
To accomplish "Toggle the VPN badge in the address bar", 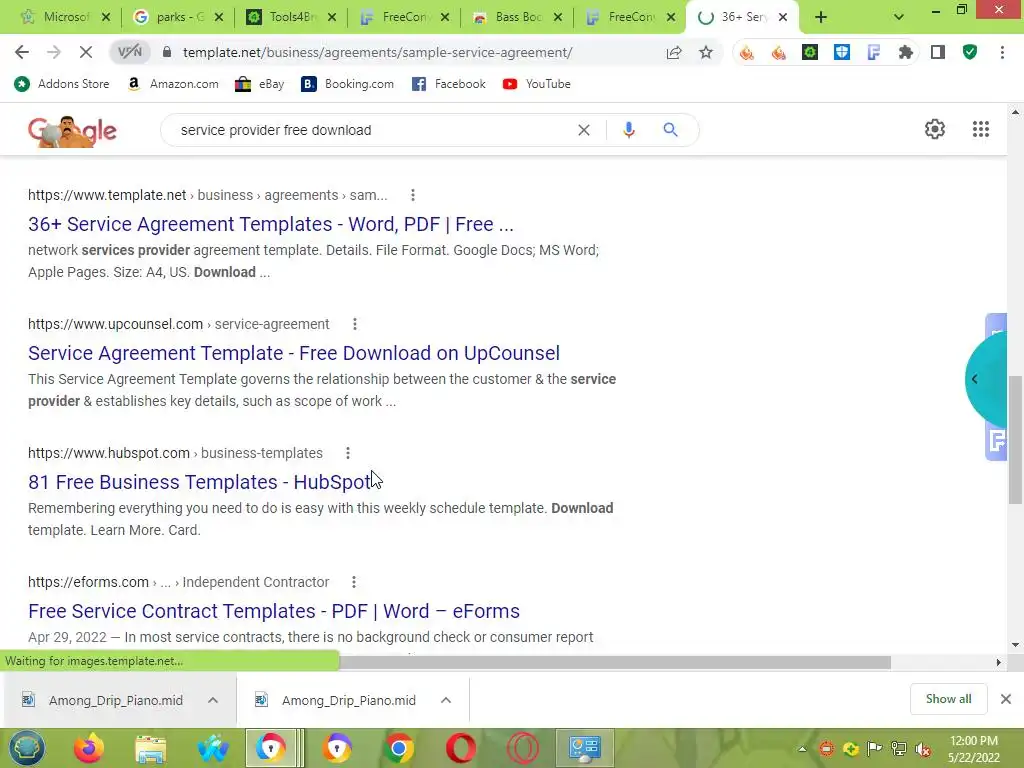I will [130, 52].
